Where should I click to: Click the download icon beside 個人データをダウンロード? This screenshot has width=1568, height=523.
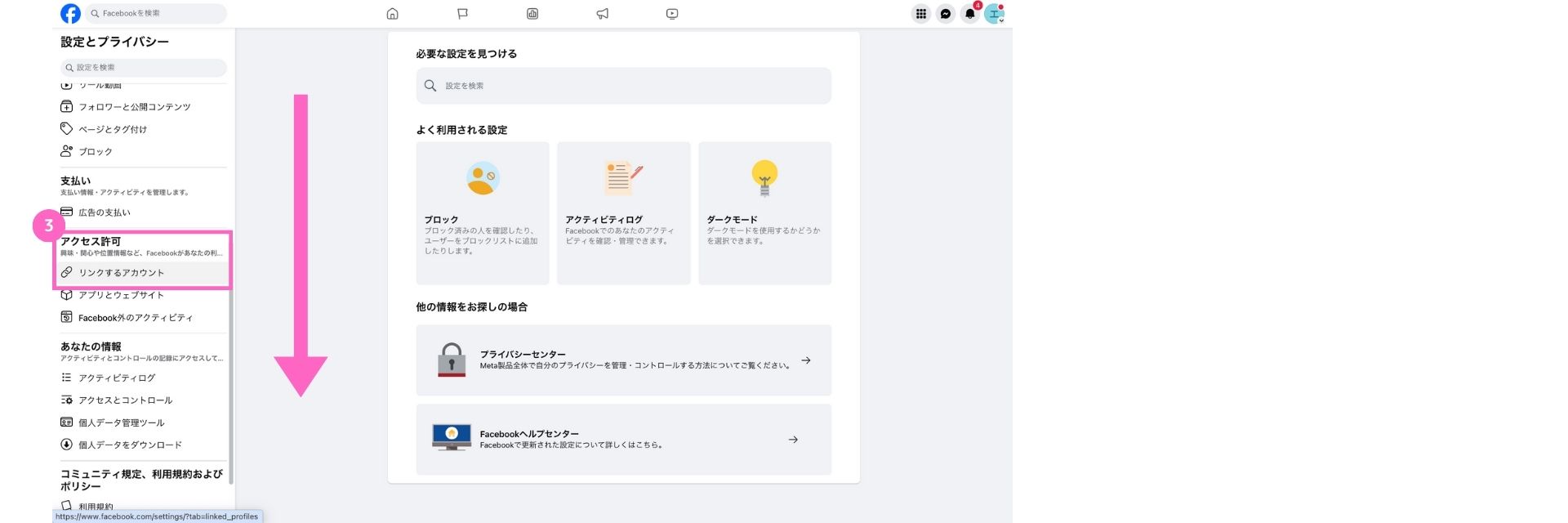(x=67, y=445)
